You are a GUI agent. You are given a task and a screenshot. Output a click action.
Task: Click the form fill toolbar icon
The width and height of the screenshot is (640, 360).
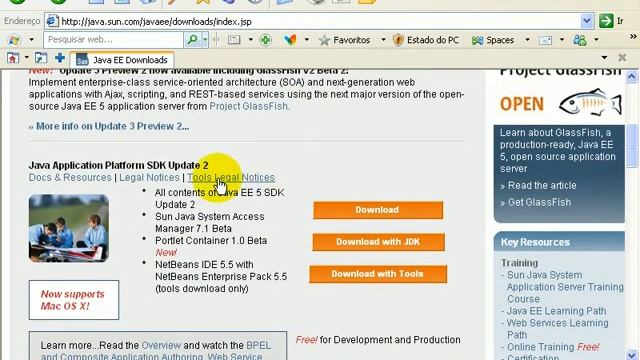[x=234, y=40]
